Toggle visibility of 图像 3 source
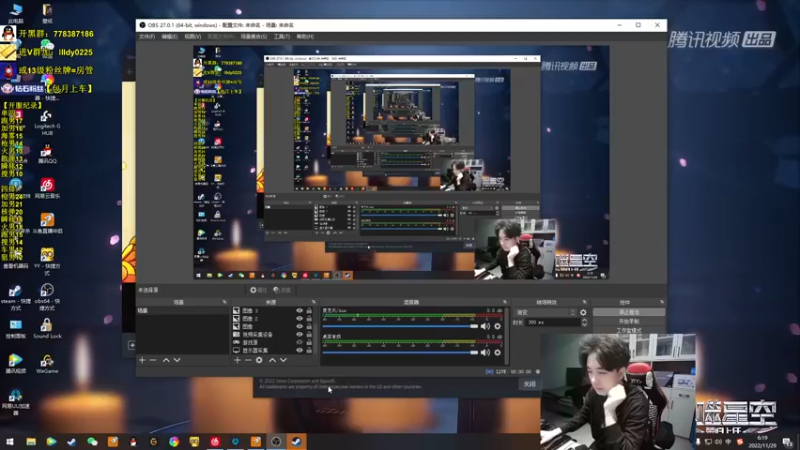 pos(299,310)
